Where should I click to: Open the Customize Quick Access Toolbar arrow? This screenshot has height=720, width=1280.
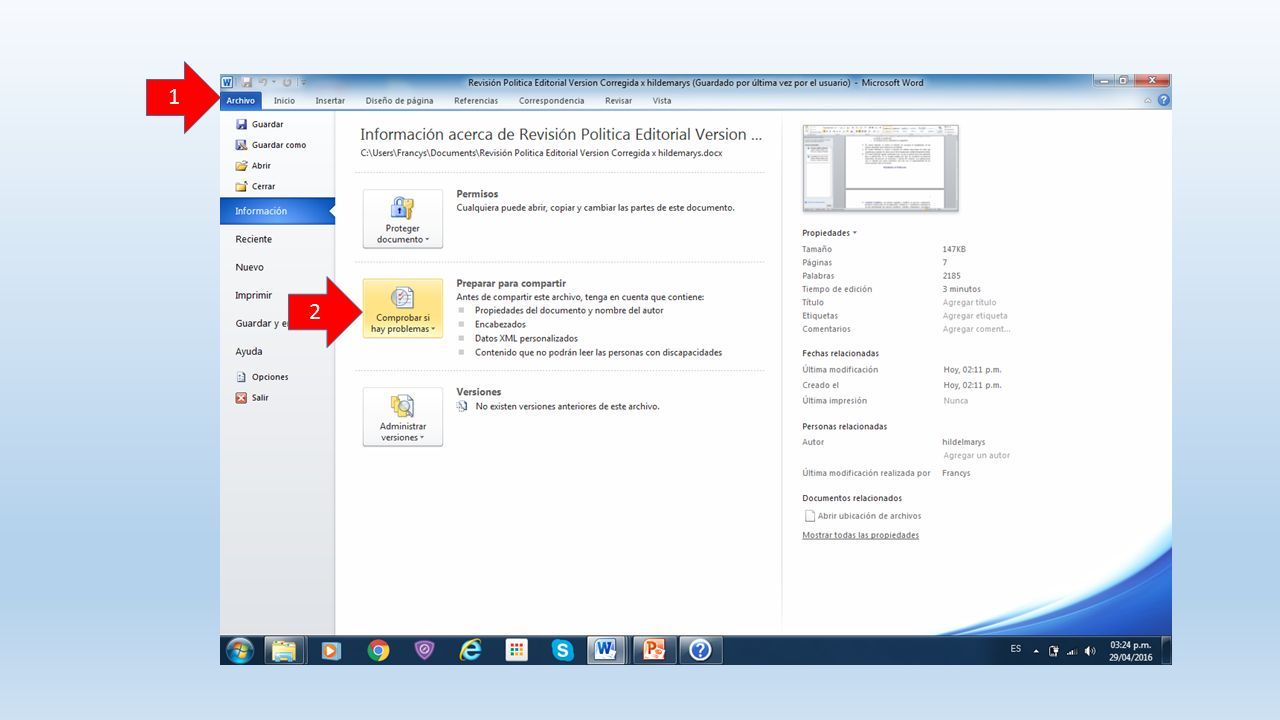coord(304,82)
